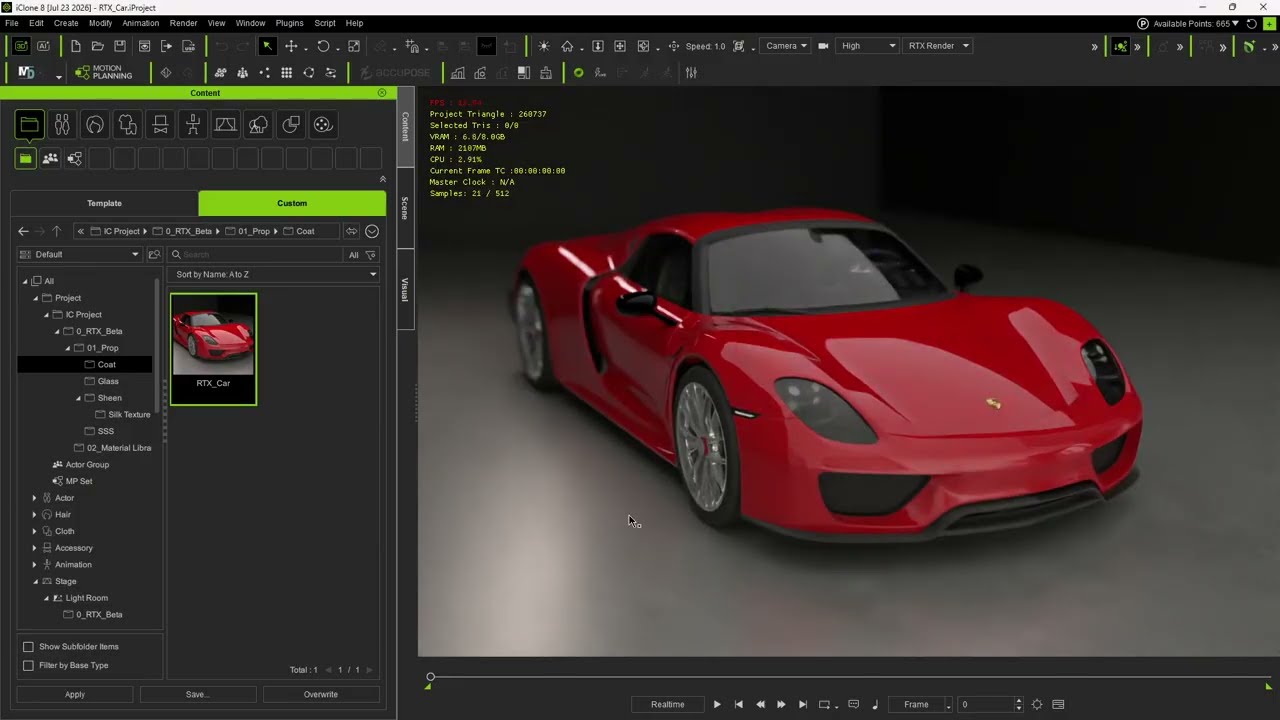This screenshot has height=720, width=1280.
Task: Open the High quality dropdown
Action: click(x=868, y=46)
